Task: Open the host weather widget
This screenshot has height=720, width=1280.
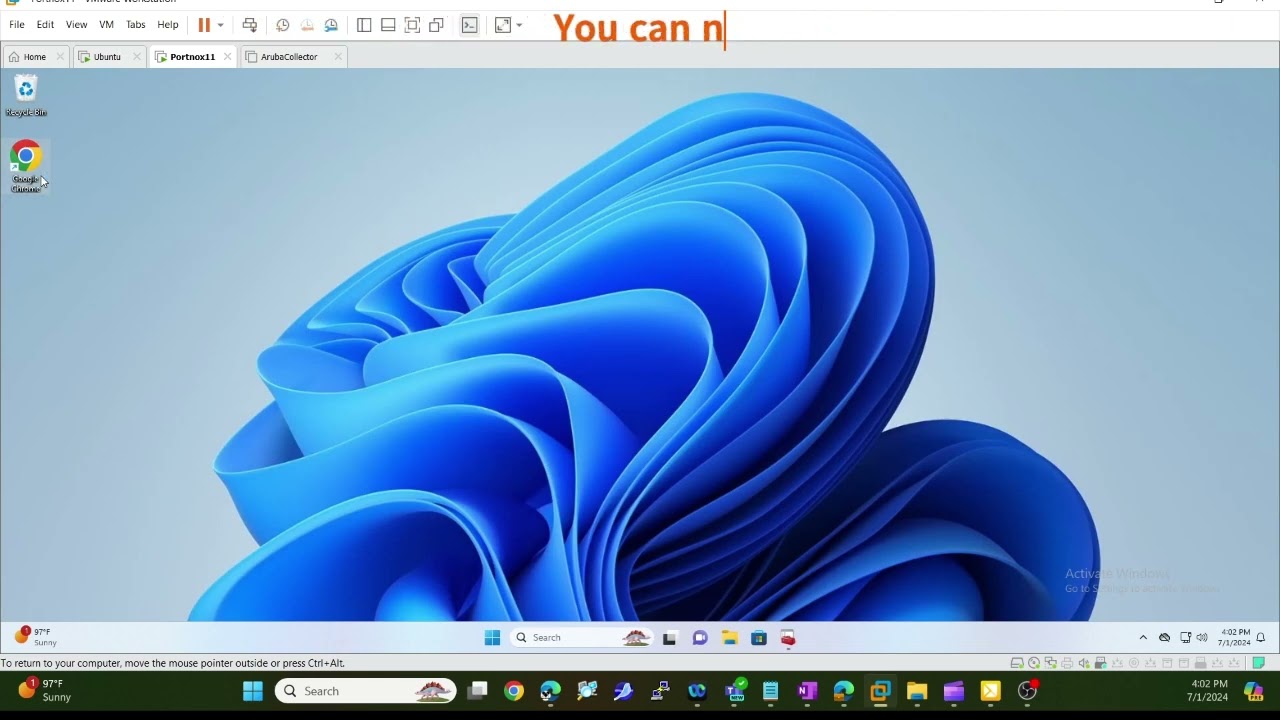Action: [45, 690]
